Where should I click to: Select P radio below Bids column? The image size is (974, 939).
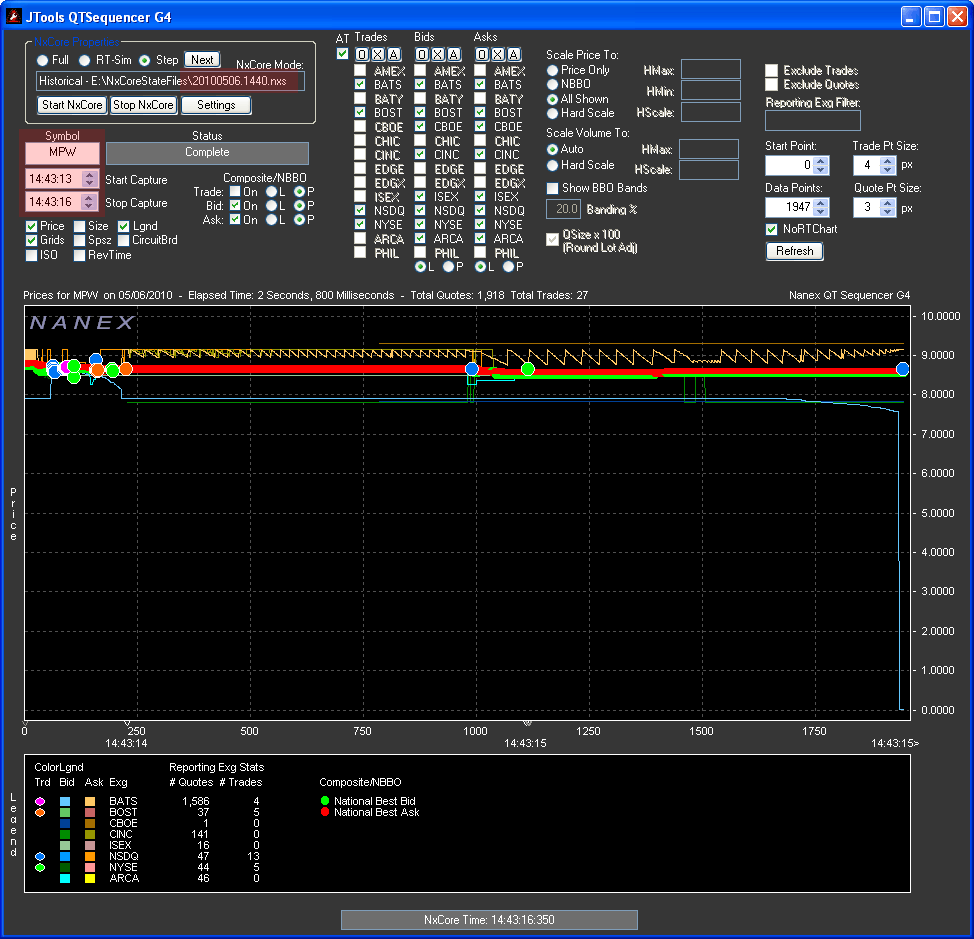point(448,266)
